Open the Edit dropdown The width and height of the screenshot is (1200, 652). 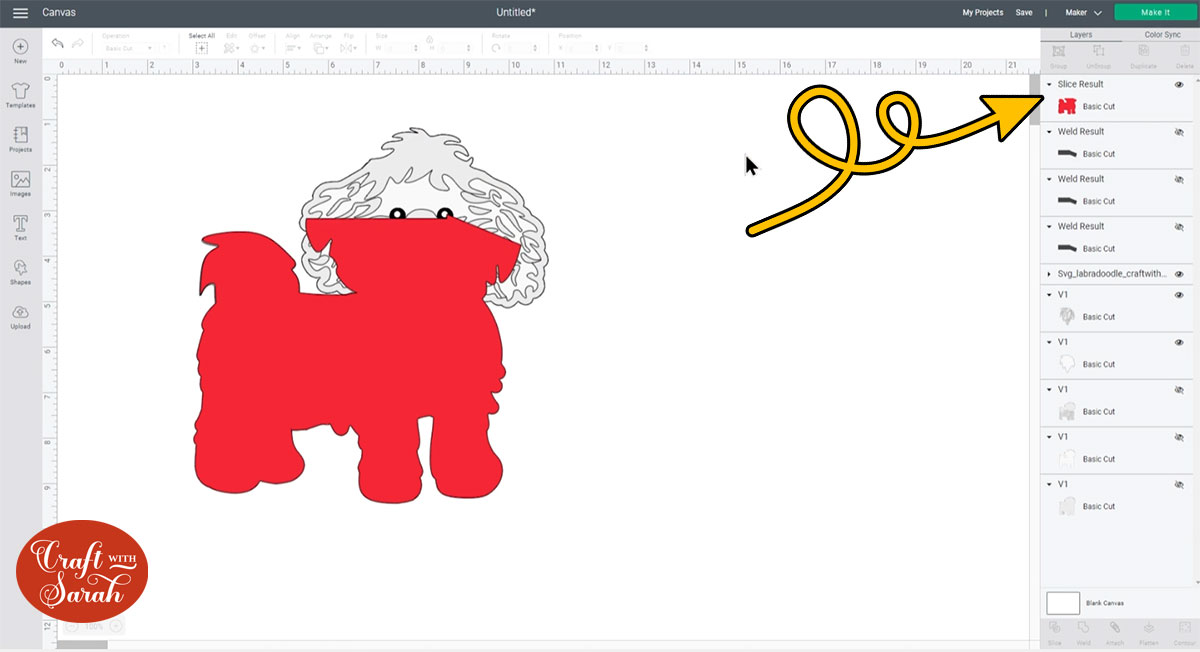pyautogui.click(x=232, y=48)
